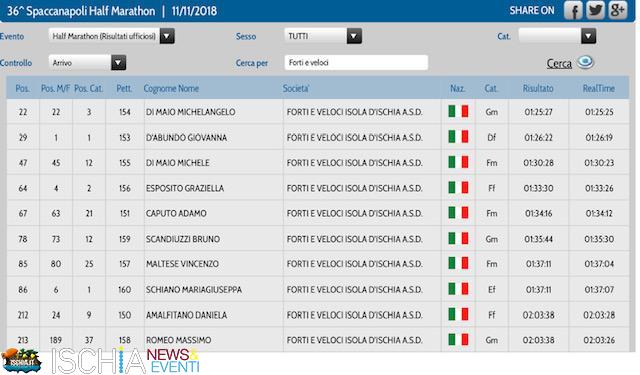Click into the Cerca per text field
Viewport: 640px width, 375px height.
point(356,62)
